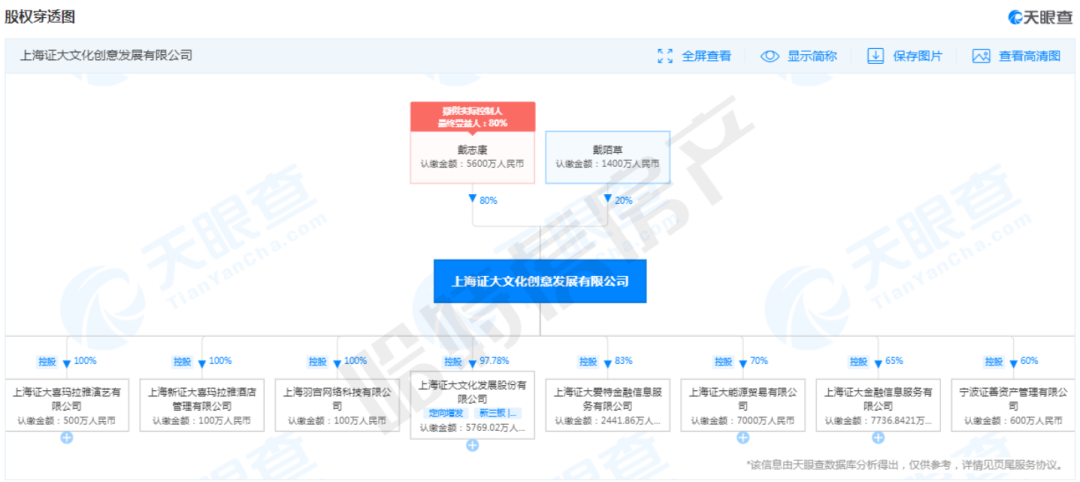1080x482 pixels.
Task: Click the 新三板 tag
Action: (x=497, y=413)
